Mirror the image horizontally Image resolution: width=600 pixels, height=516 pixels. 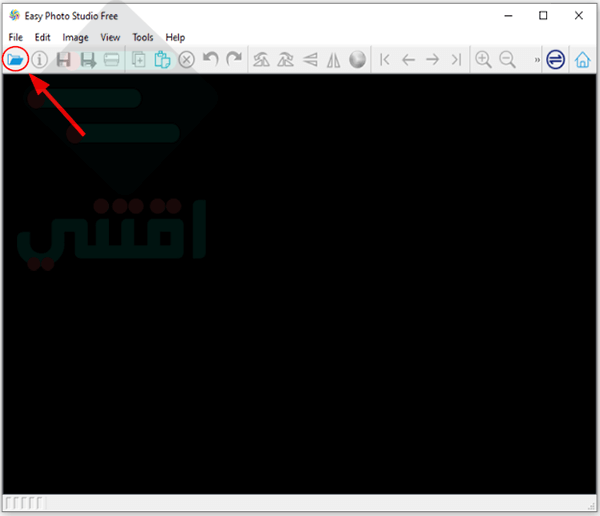click(333, 60)
